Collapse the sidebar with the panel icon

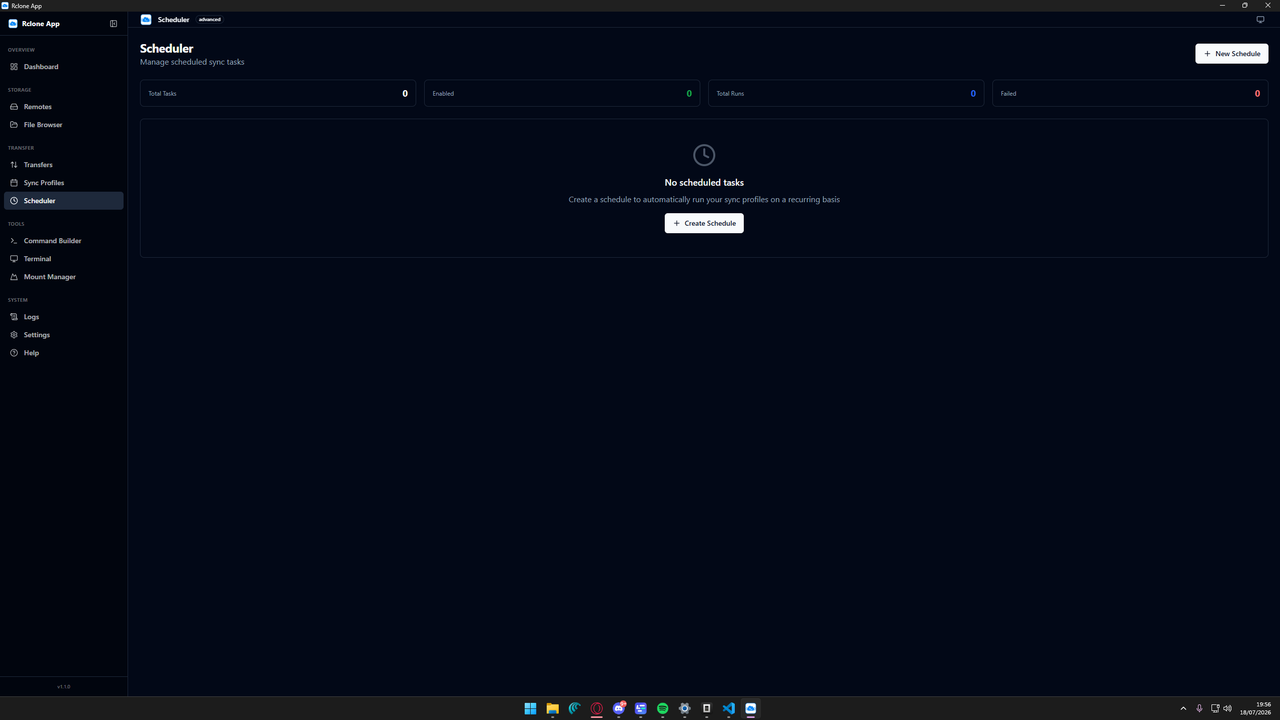tap(113, 24)
